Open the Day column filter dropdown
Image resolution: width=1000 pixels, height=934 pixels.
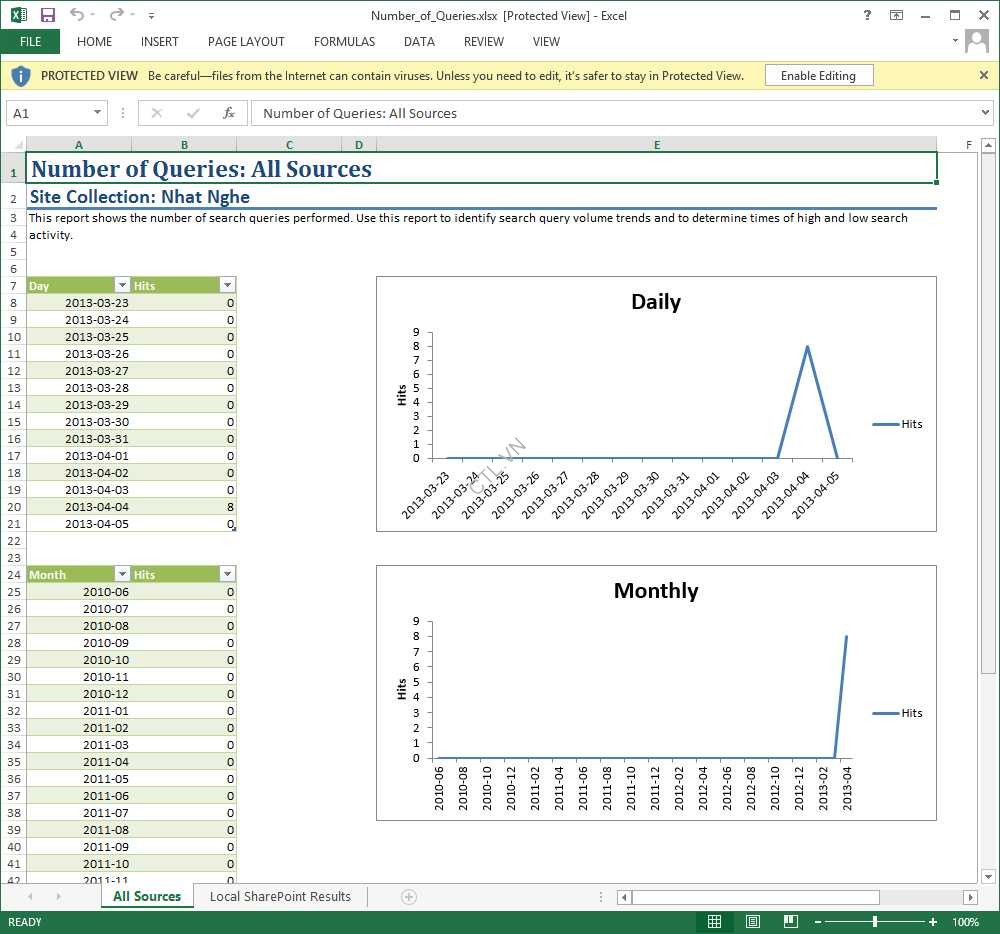122,286
